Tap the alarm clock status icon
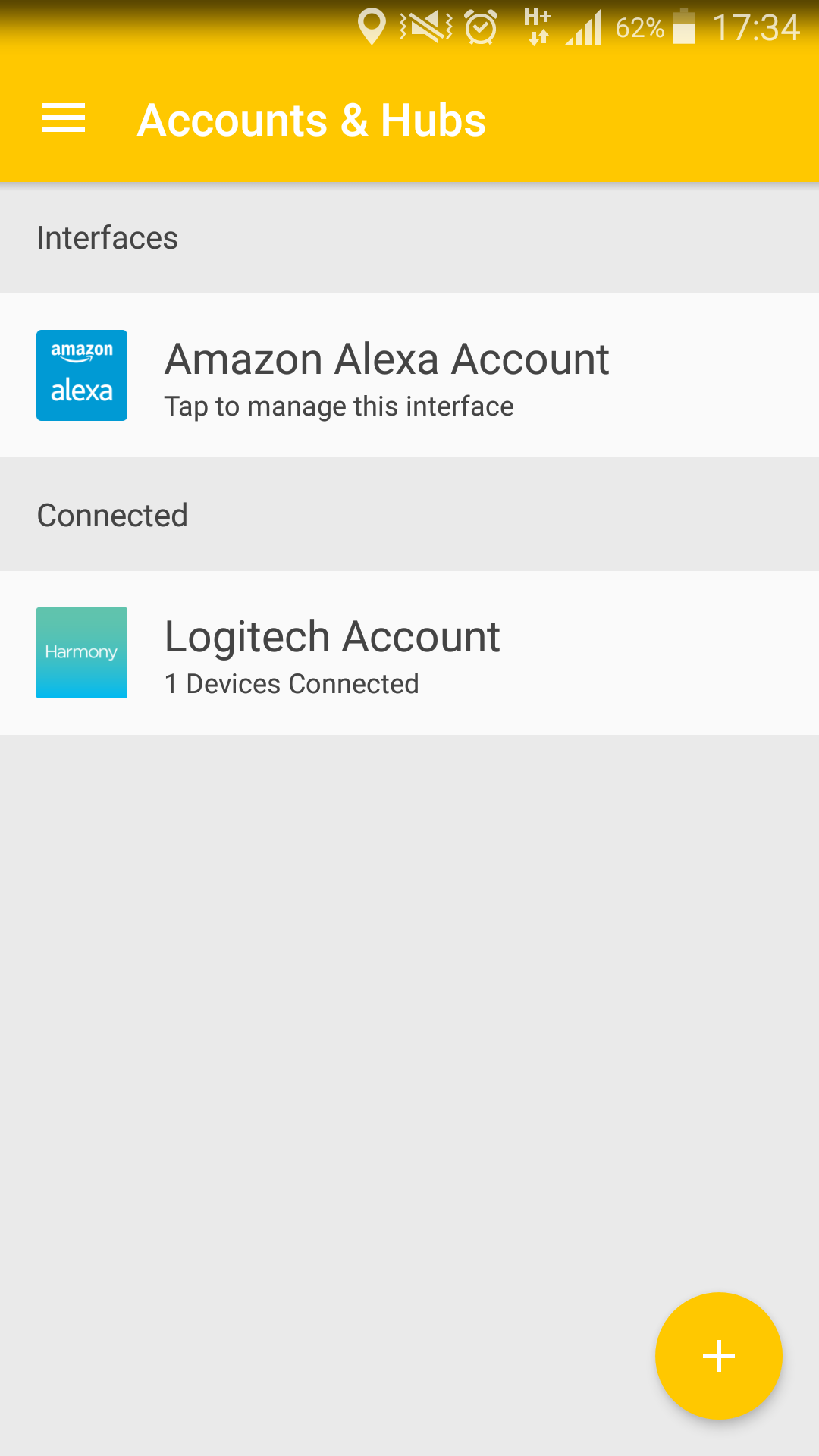 click(x=481, y=28)
